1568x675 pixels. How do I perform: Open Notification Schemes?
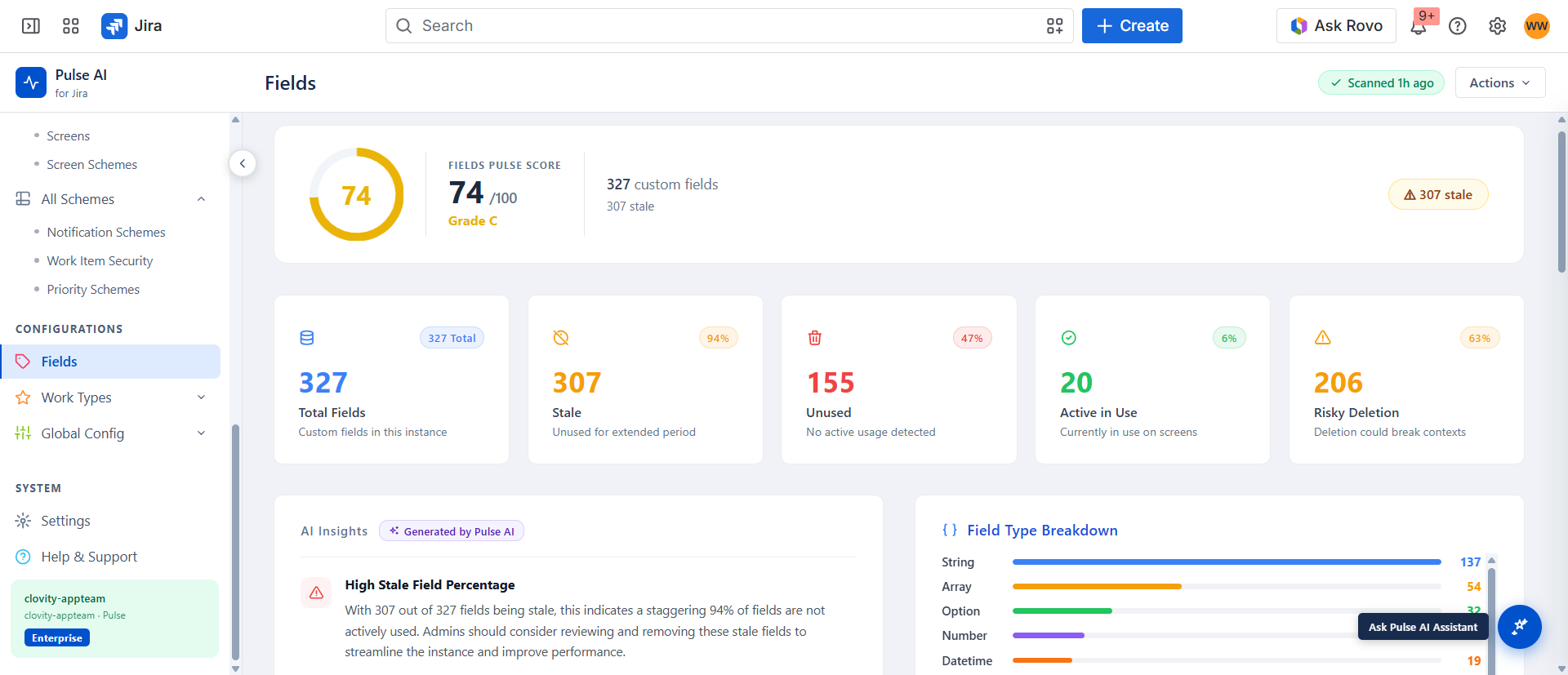click(x=106, y=233)
